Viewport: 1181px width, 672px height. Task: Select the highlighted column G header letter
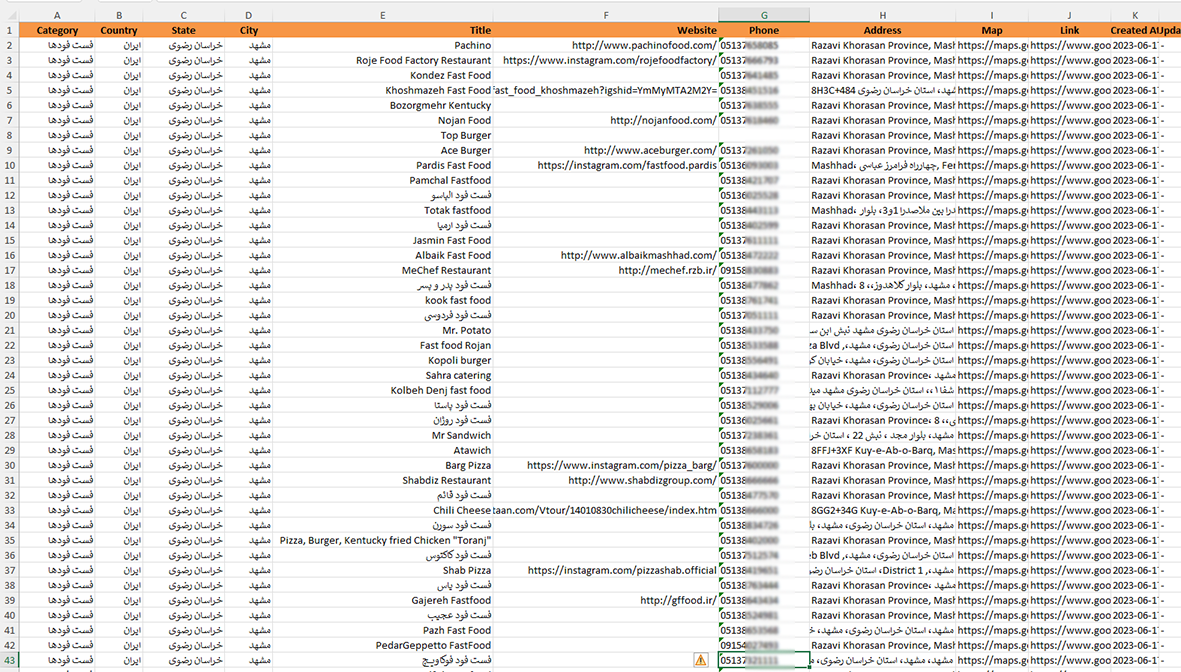[764, 15]
